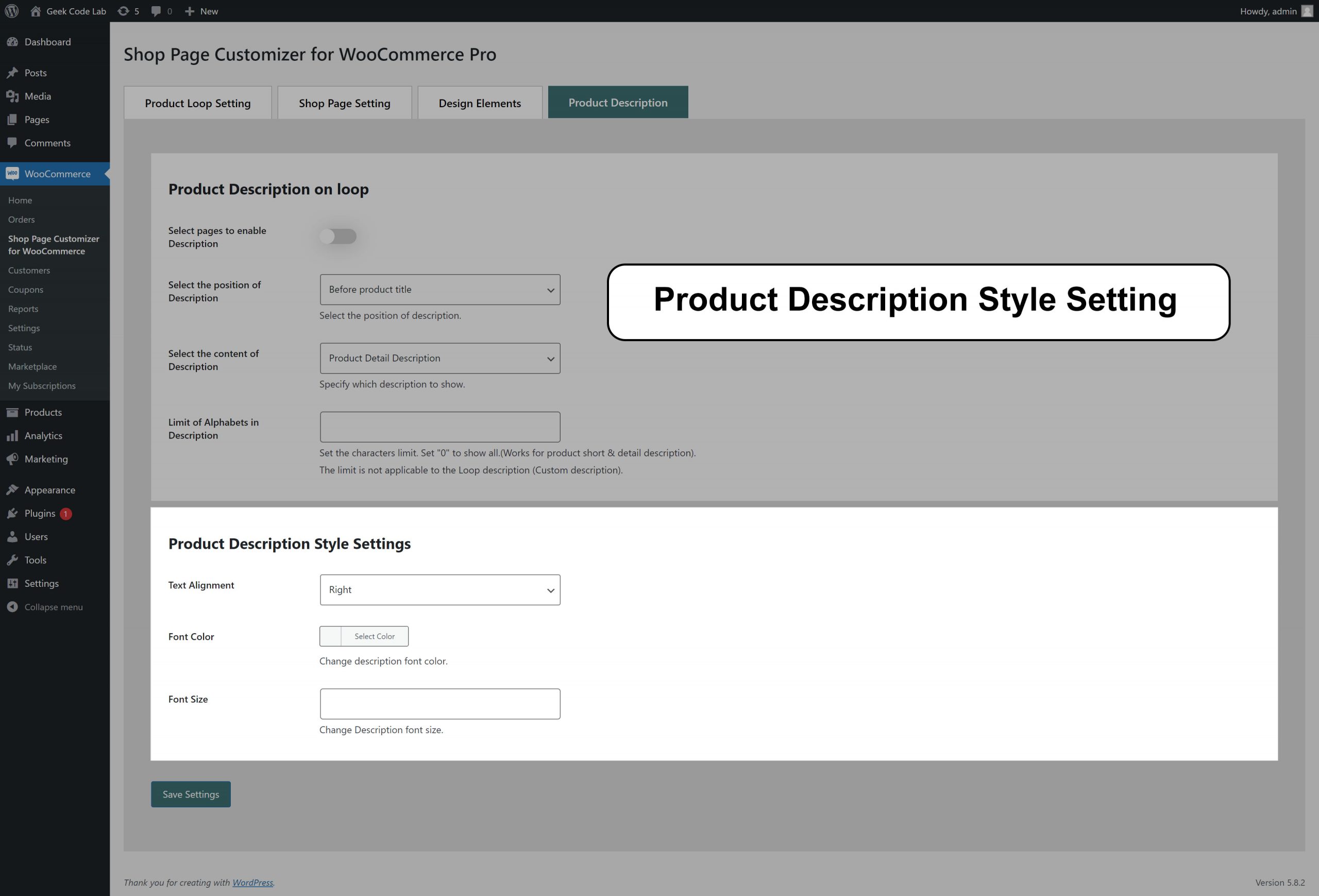
Task: Click the plus New icon
Action: point(190,11)
